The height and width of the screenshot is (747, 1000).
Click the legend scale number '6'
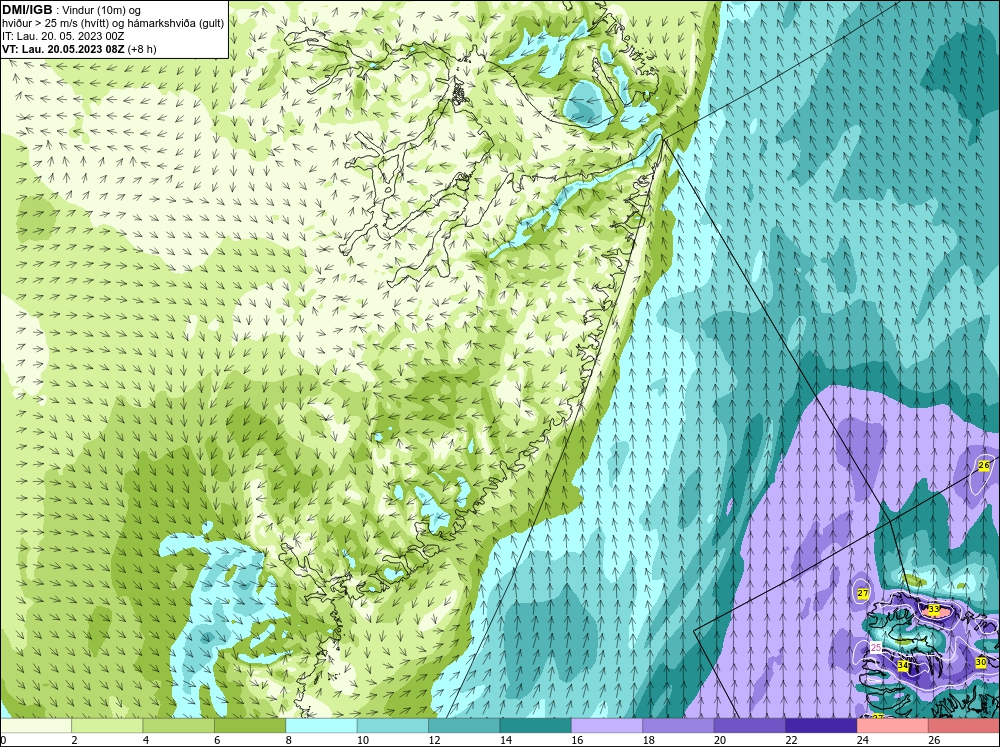[217, 740]
